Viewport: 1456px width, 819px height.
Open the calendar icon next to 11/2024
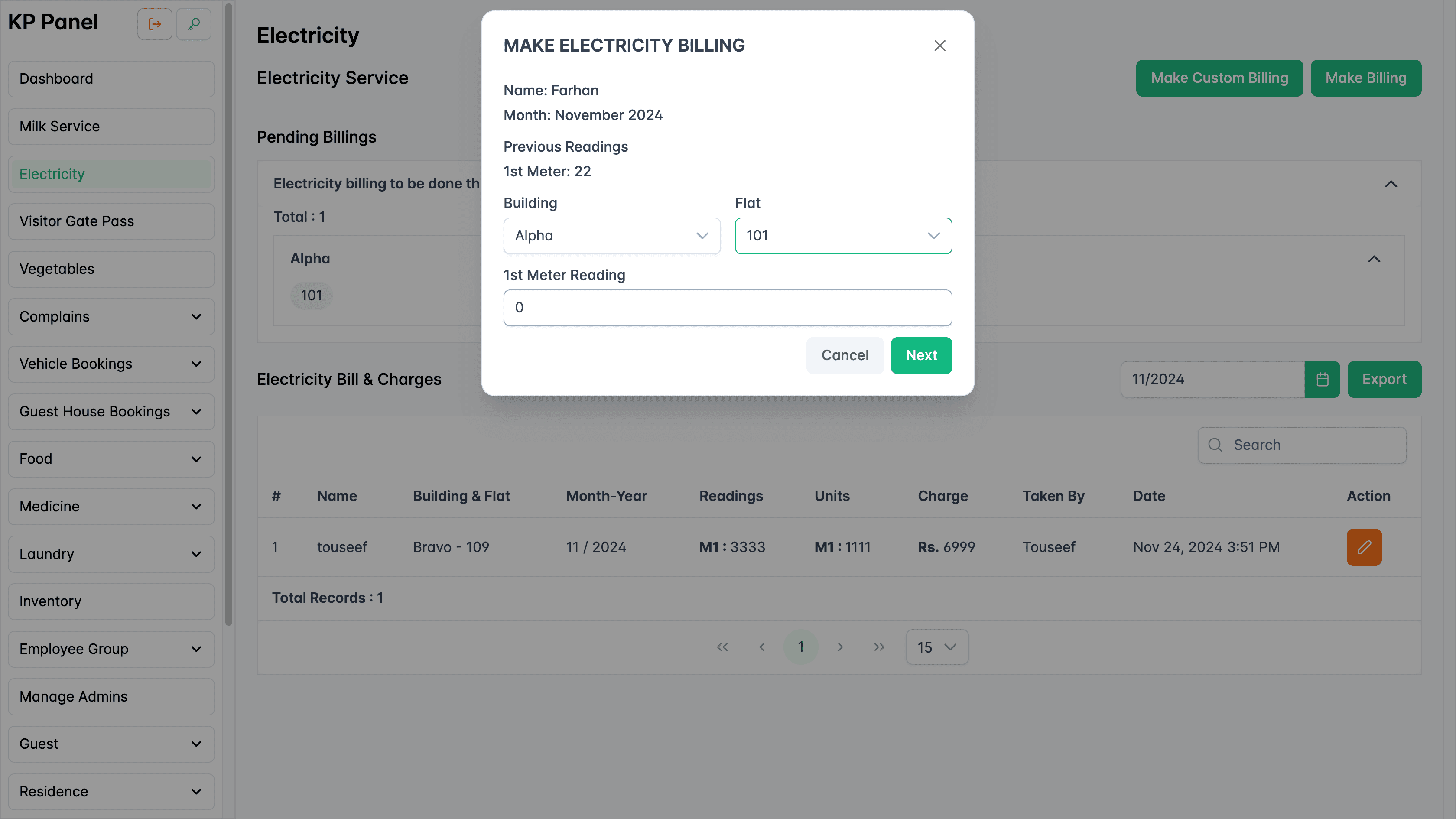point(1322,379)
